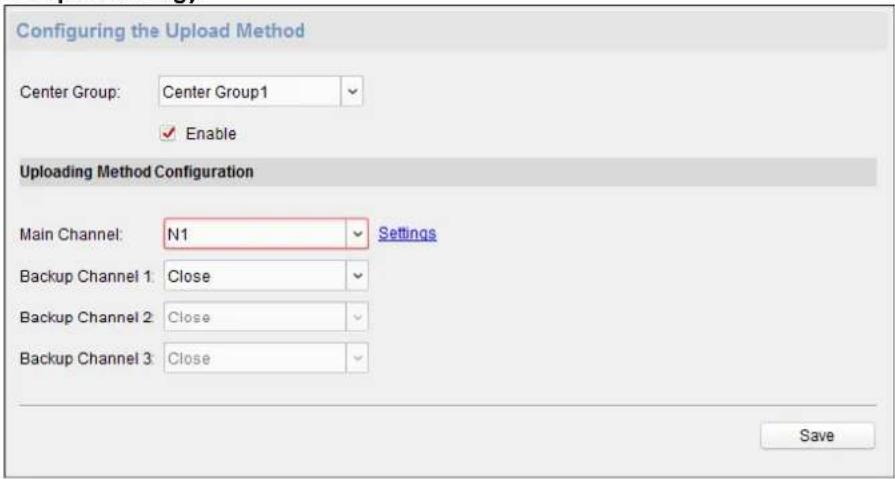Click the Settings link beside Main Channel
The height and width of the screenshot is (479, 895).
(408, 234)
